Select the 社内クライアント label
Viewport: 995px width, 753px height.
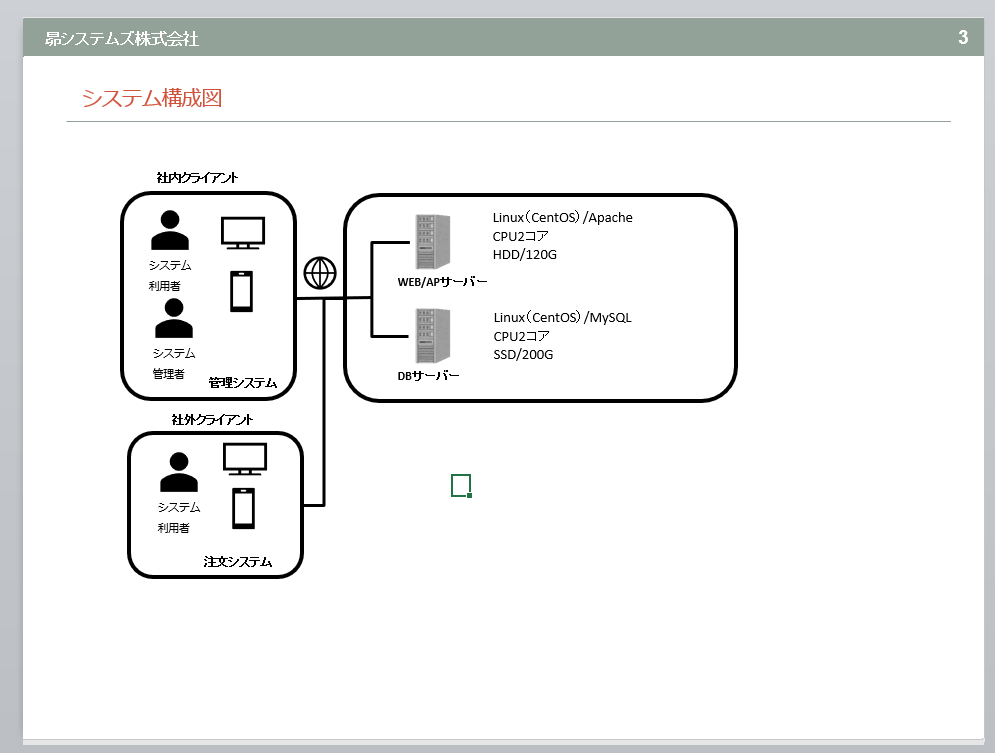[197, 178]
